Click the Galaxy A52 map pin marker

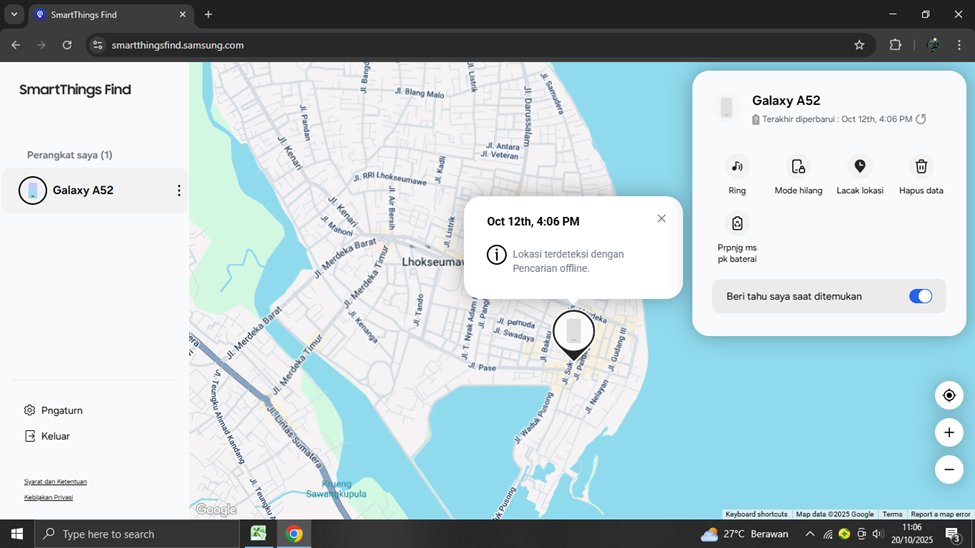pyautogui.click(x=573, y=334)
